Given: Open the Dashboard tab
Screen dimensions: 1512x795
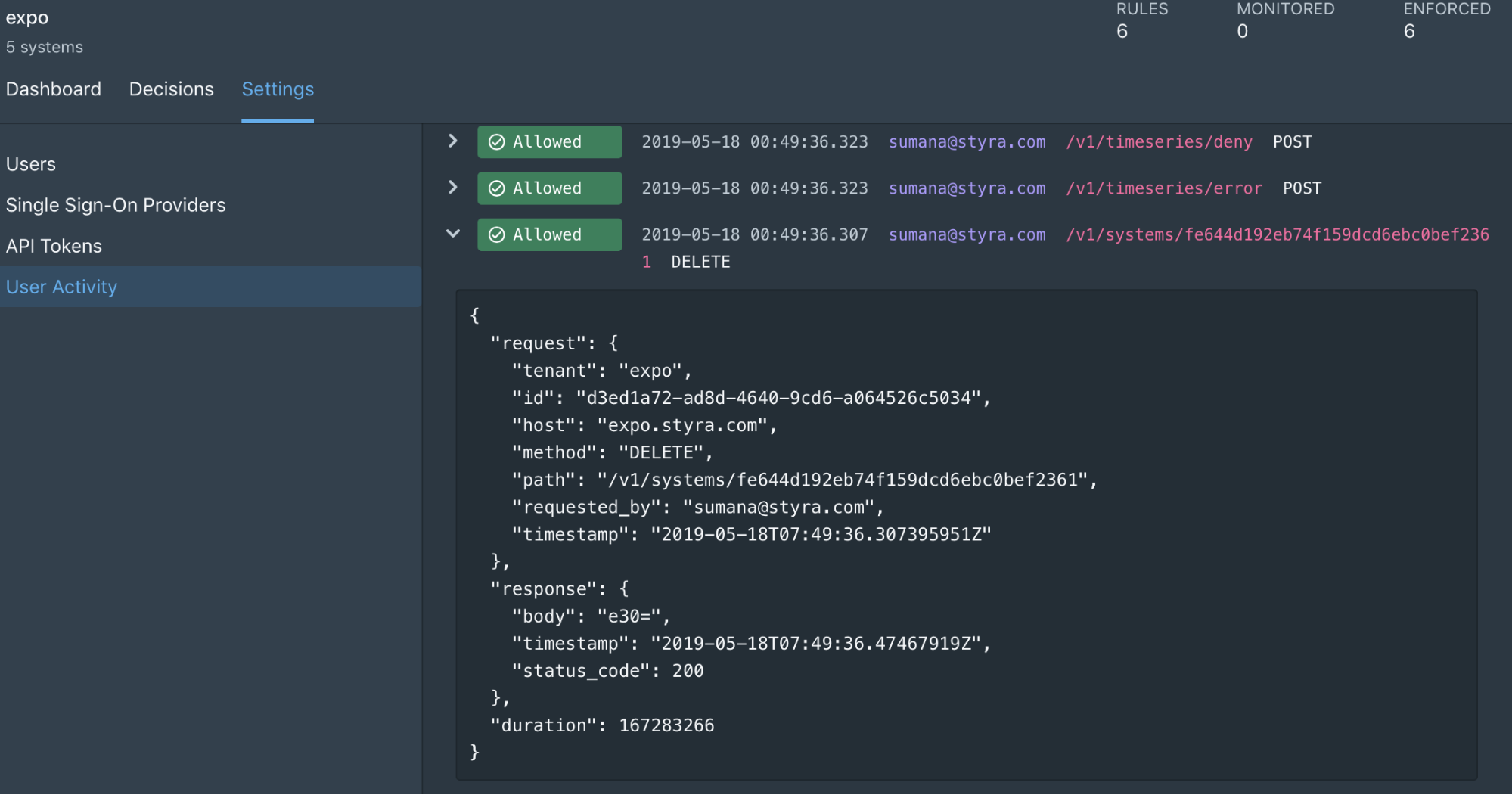Looking at the screenshot, I should coord(54,89).
